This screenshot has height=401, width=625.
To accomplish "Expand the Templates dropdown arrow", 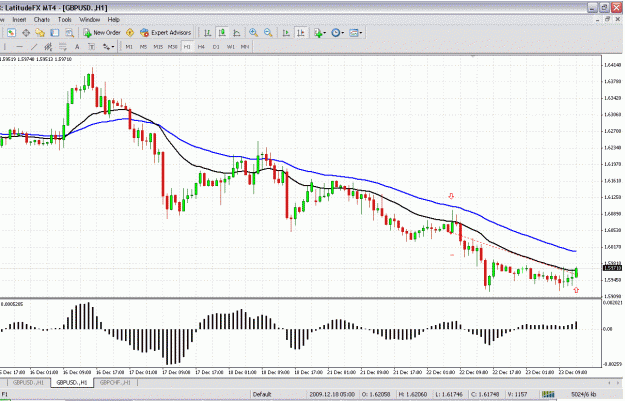I will pos(361,33).
